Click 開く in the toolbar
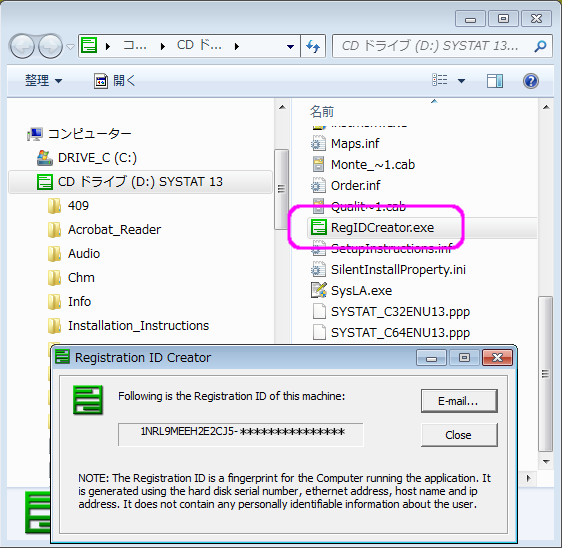This screenshot has height=548, width=562. tap(115, 81)
